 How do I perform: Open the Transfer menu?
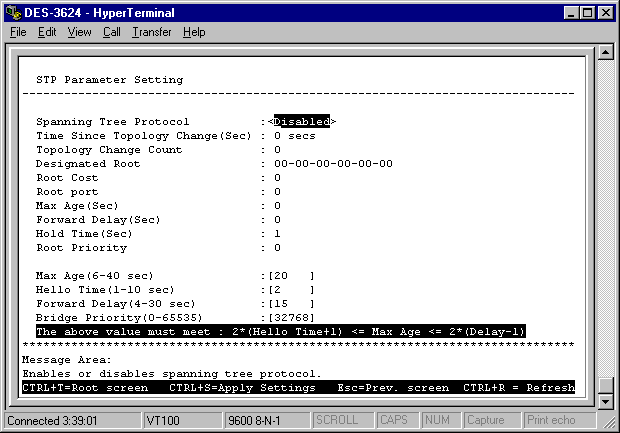[x=151, y=32]
